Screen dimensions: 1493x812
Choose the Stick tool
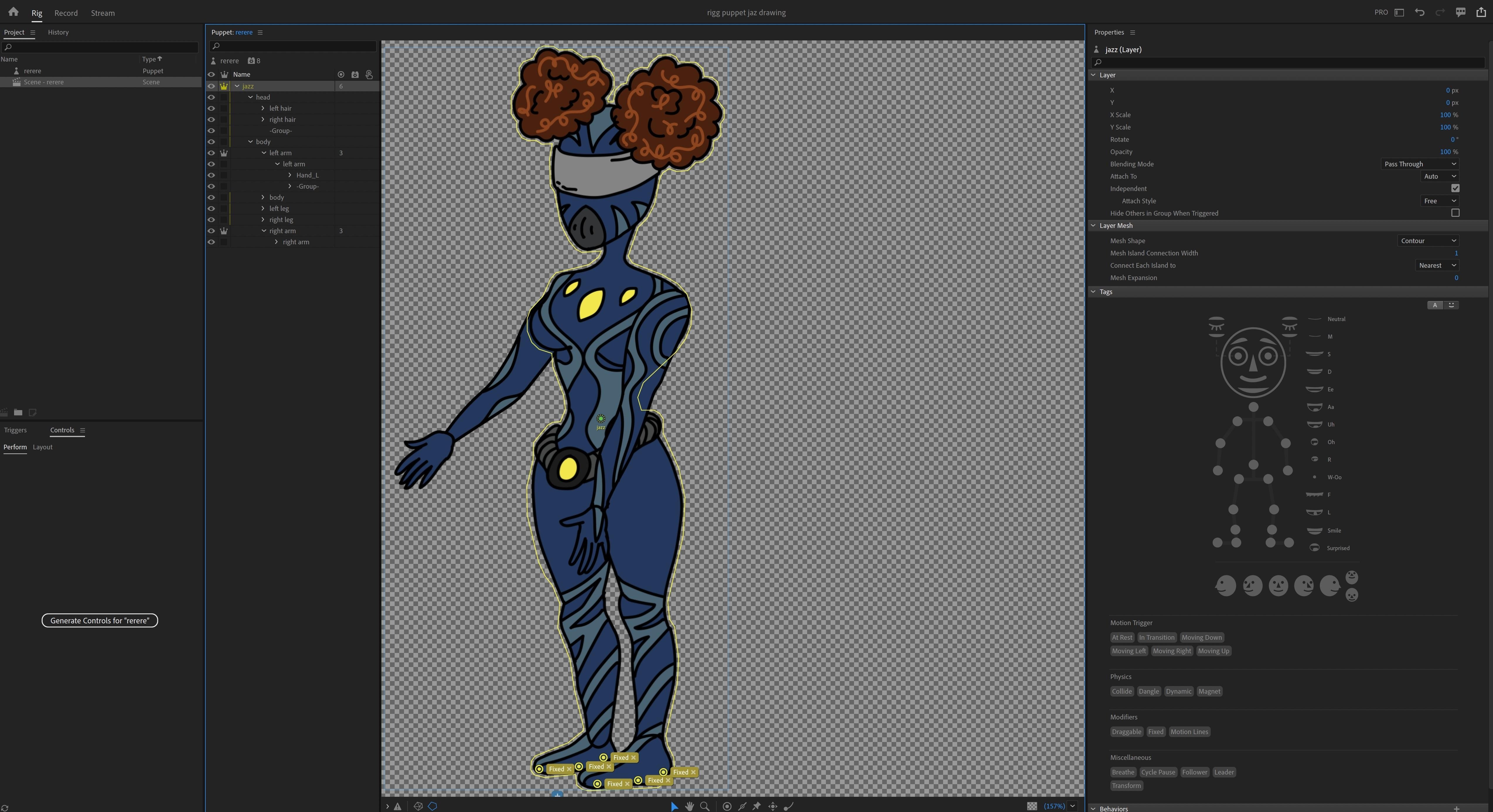[742, 806]
